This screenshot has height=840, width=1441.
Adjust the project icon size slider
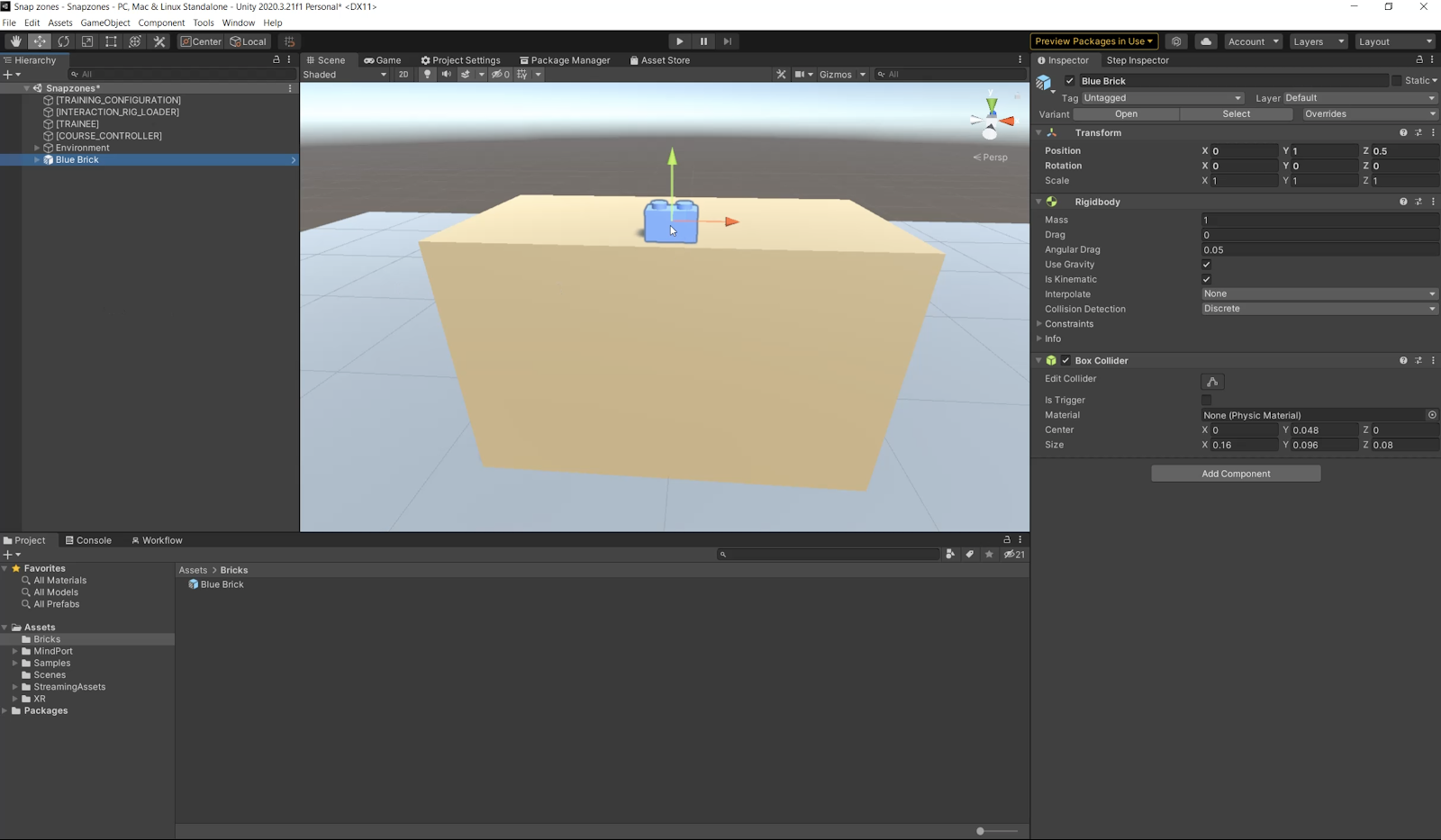coord(981,831)
